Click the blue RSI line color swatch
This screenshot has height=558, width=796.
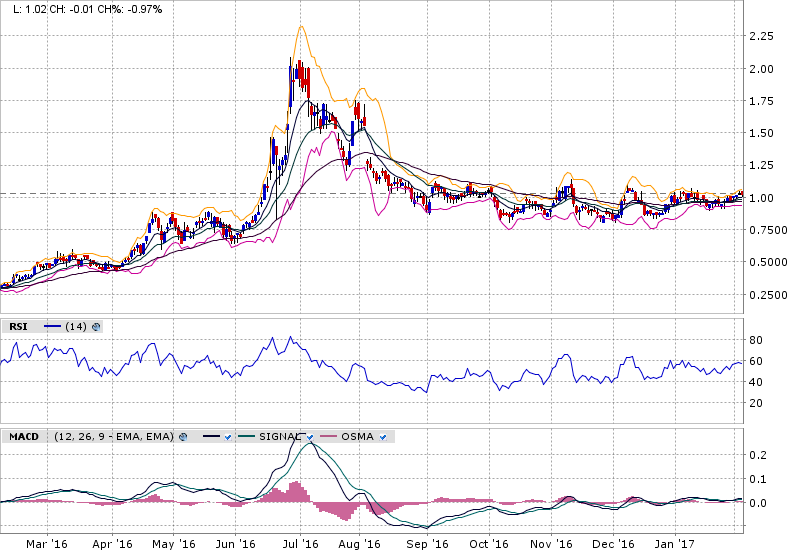click(x=52, y=326)
